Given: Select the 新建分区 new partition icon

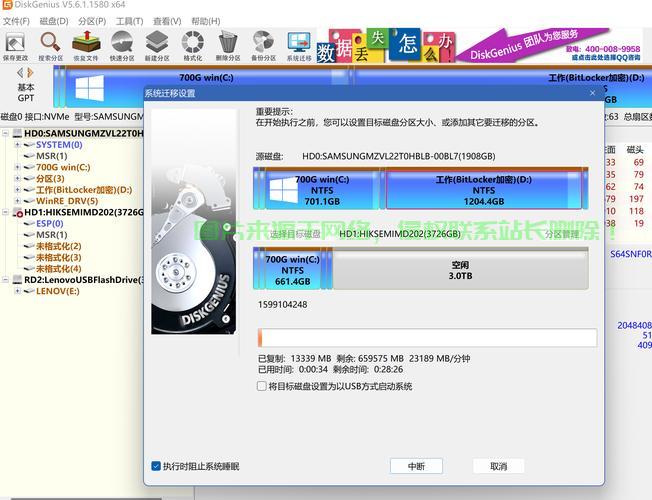Looking at the screenshot, I should 157,45.
